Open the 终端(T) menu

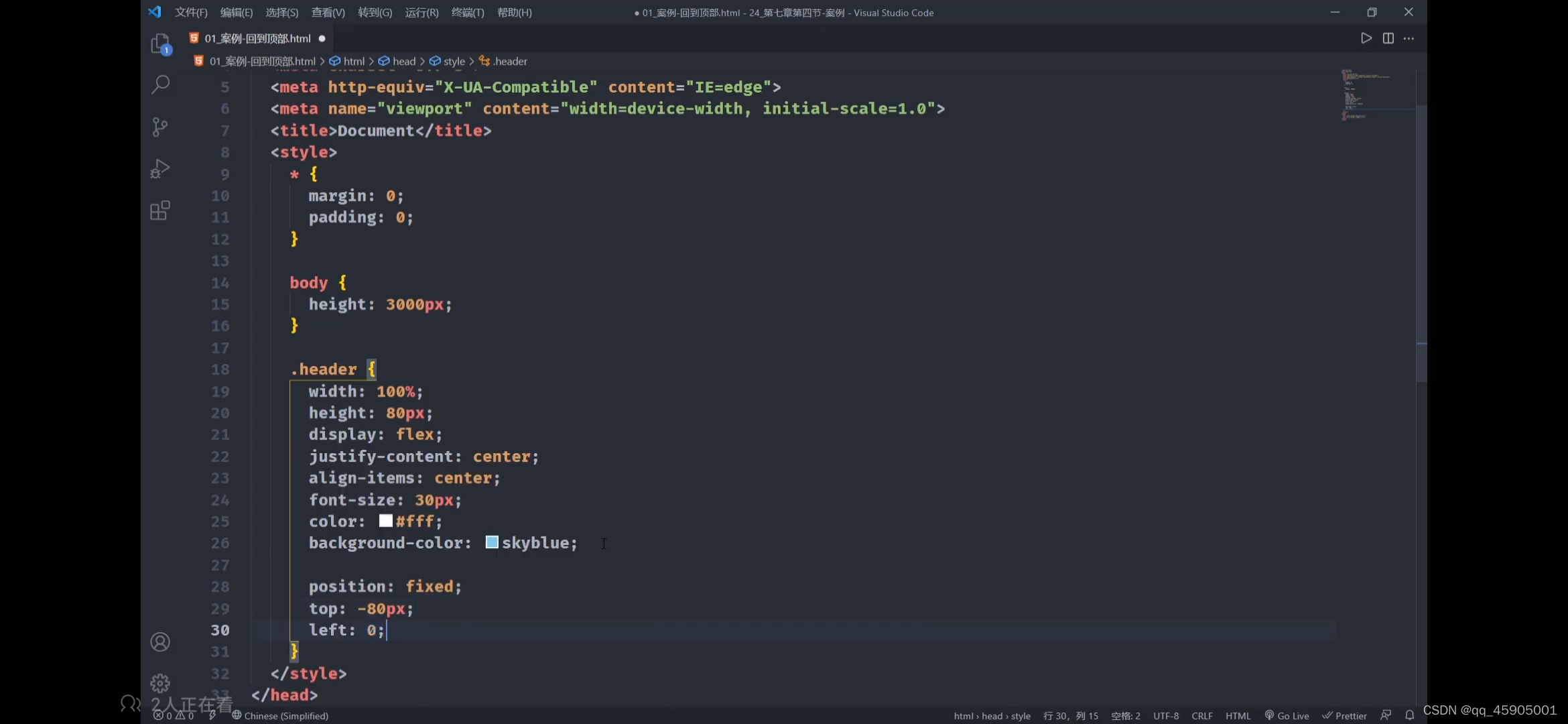click(x=467, y=13)
